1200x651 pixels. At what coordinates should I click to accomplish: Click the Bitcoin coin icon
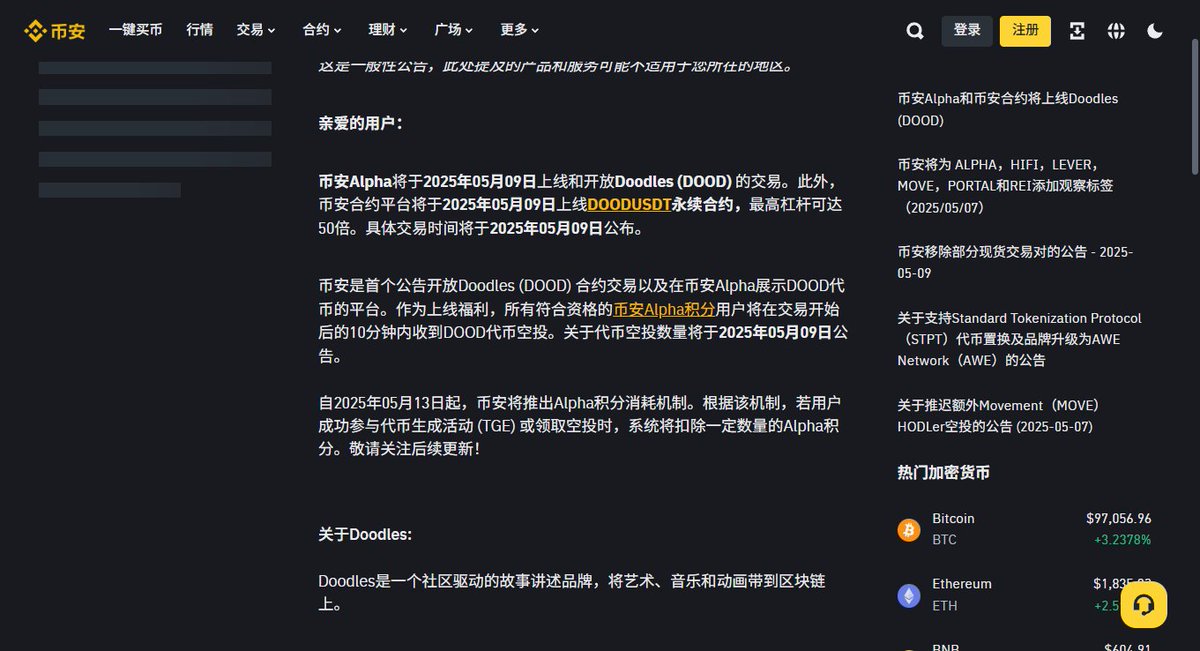(x=909, y=529)
